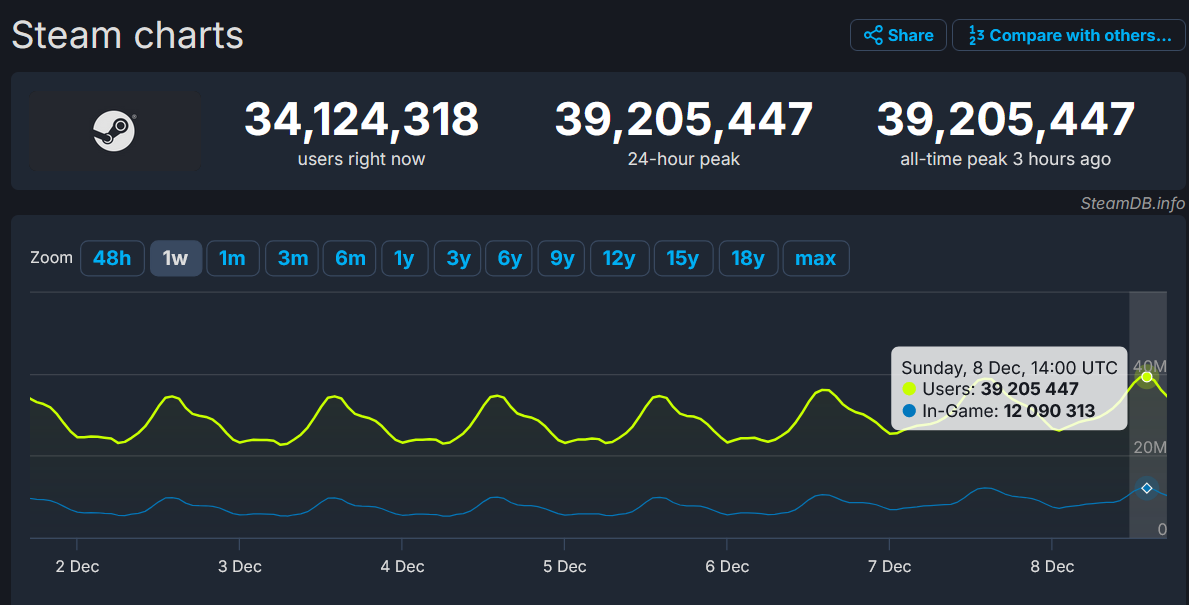The height and width of the screenshot is (605, 1189).
Task: Select the 1w zoom range
Action: (176, 259)
